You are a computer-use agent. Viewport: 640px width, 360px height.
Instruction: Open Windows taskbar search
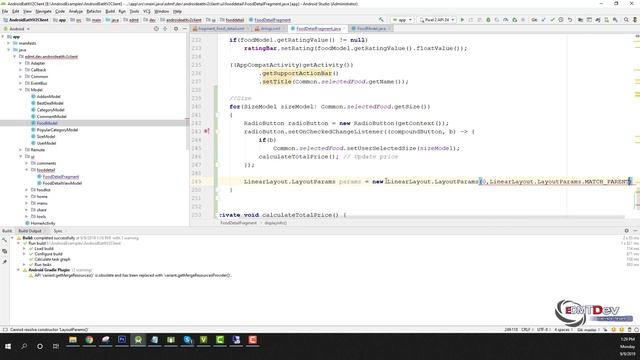24,346
